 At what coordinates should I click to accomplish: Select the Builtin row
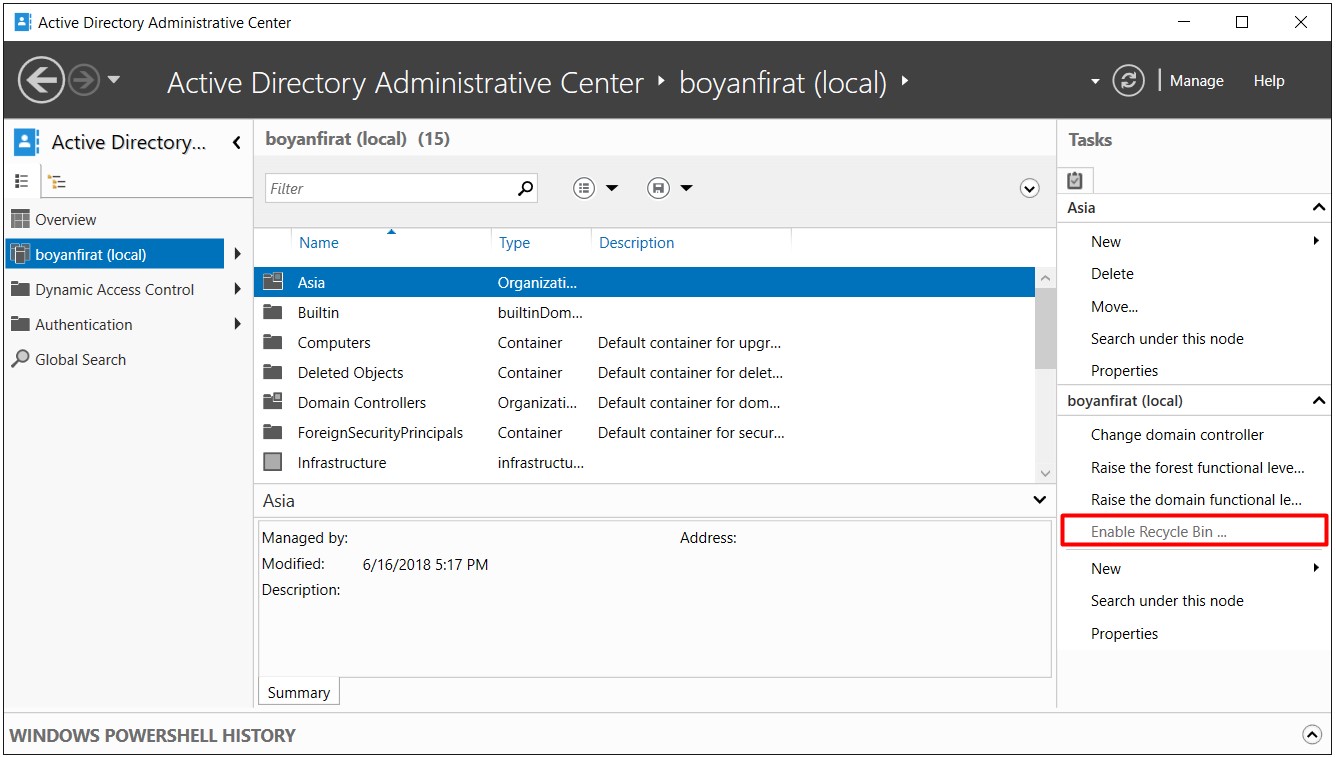645,313
